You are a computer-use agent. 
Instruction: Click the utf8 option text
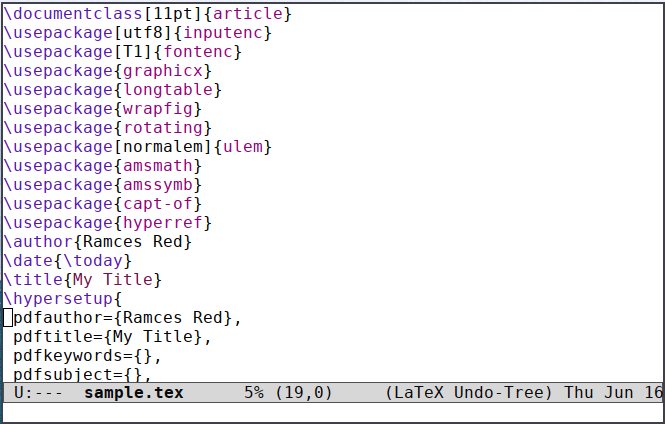pyautogui.click(x=143, y=33)
